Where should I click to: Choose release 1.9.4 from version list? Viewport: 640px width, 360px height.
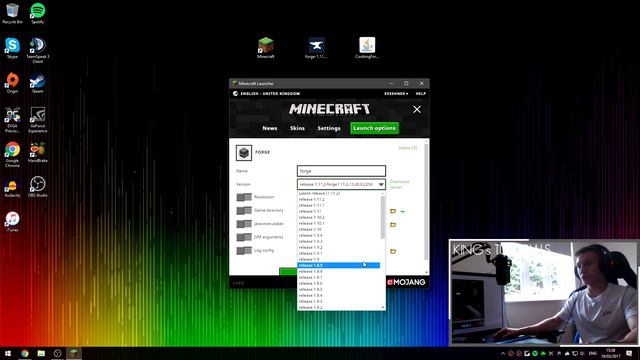coord(339,235)
